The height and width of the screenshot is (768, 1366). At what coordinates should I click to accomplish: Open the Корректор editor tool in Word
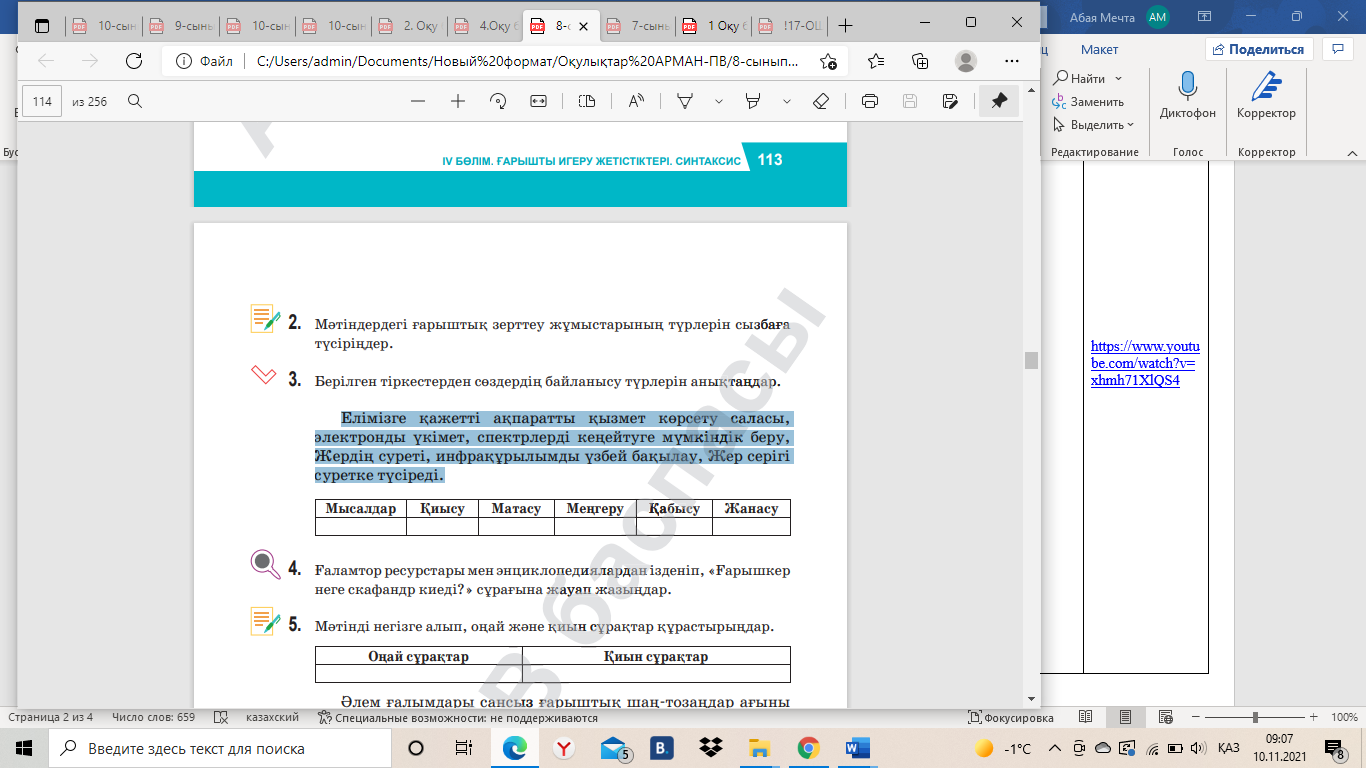[x=1266, y=90]
